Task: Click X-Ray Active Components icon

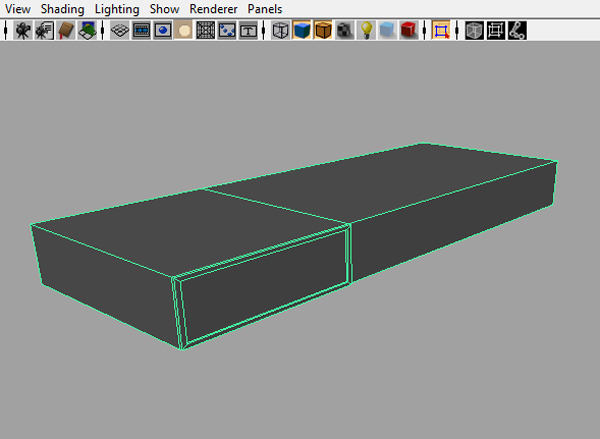Action: point(496,30)
